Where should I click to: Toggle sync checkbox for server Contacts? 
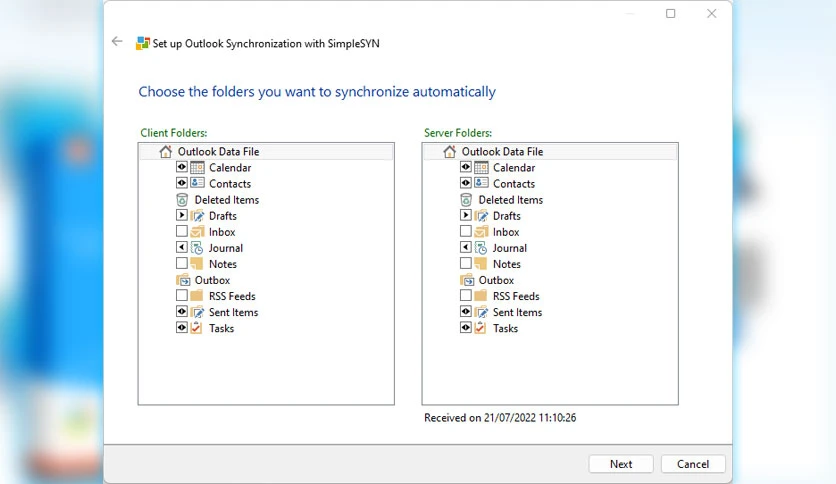coord(466,183)
